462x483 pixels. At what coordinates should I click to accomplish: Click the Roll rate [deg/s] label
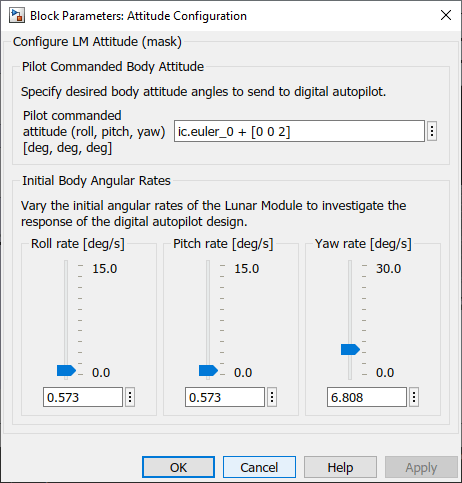point(78,244)
